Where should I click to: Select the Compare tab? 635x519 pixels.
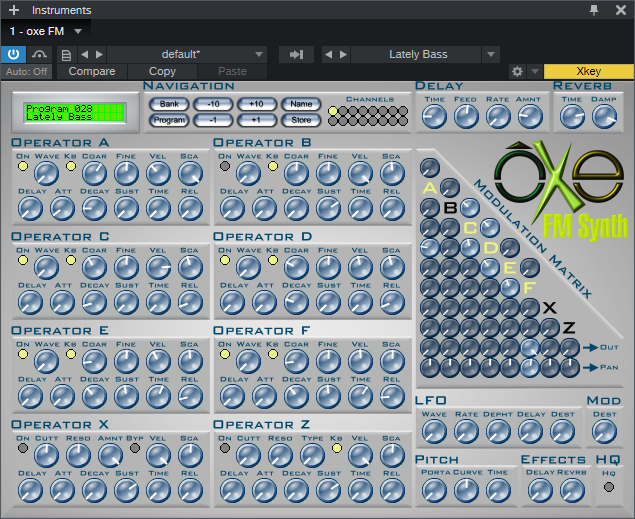[91, 72]
